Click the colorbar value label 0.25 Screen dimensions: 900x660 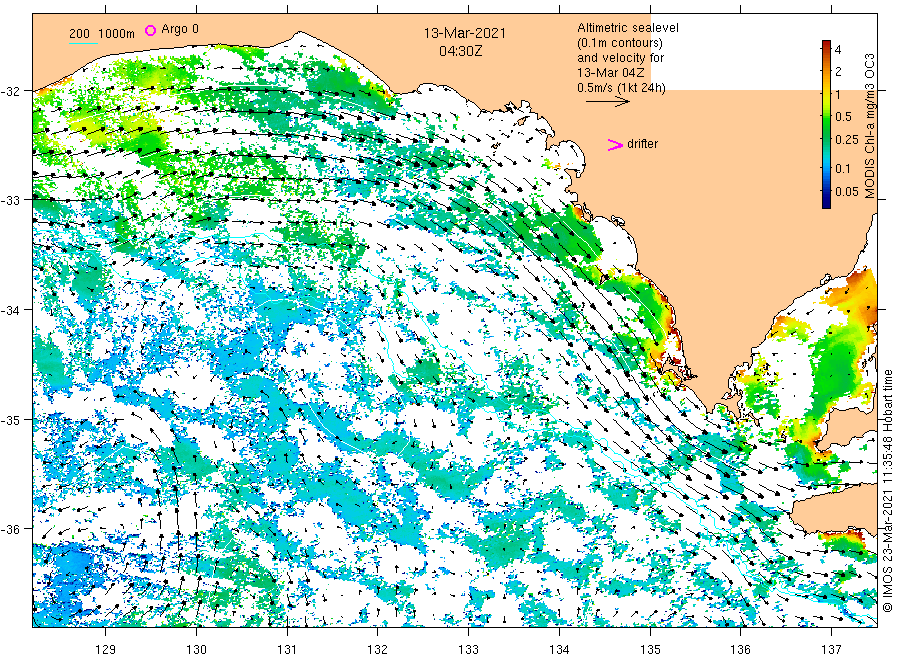click(847, 139)
